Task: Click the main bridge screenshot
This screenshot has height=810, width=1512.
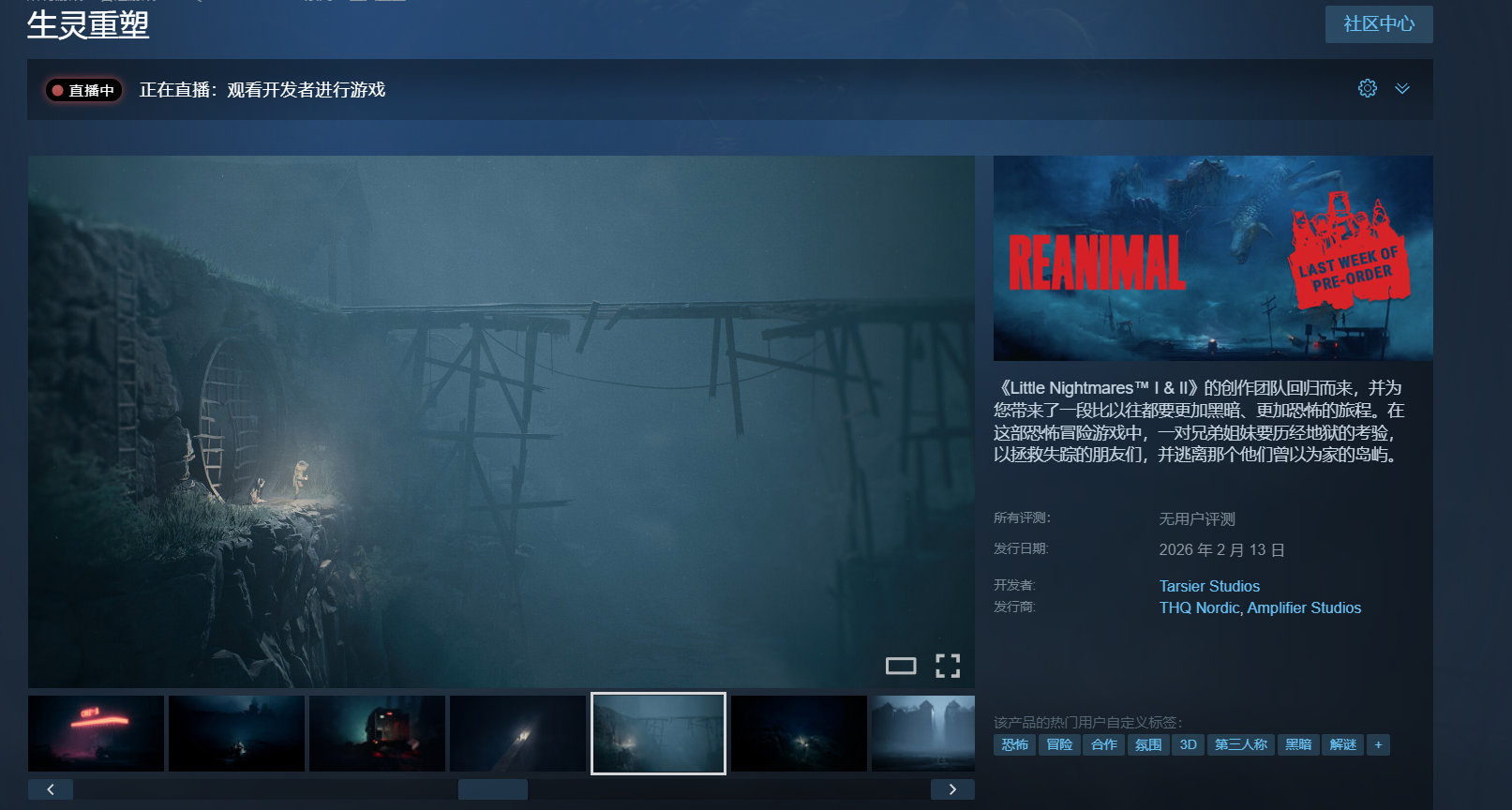Action: (x=502, y=422)
